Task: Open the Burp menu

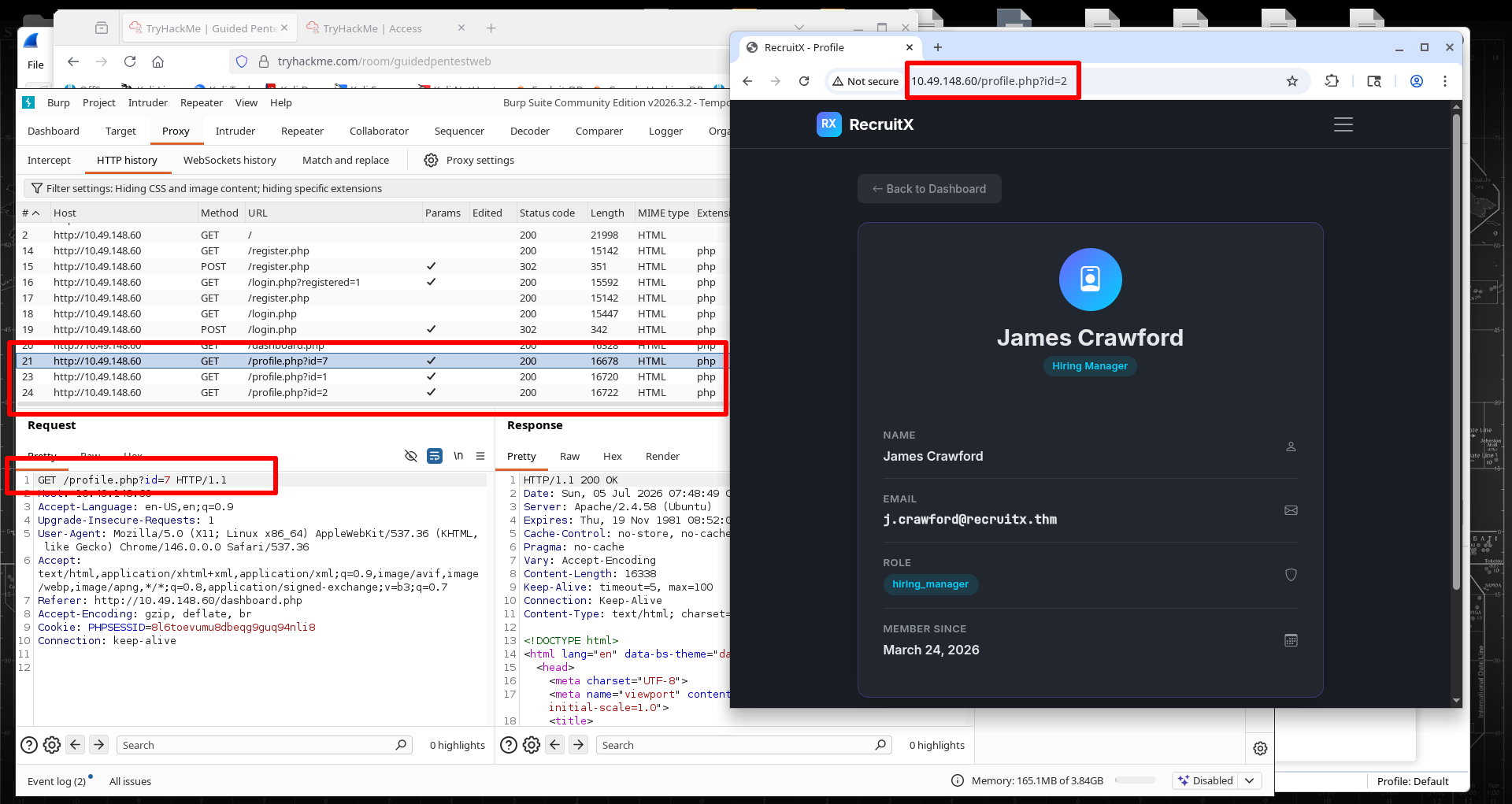Action: tap(58, 102)
